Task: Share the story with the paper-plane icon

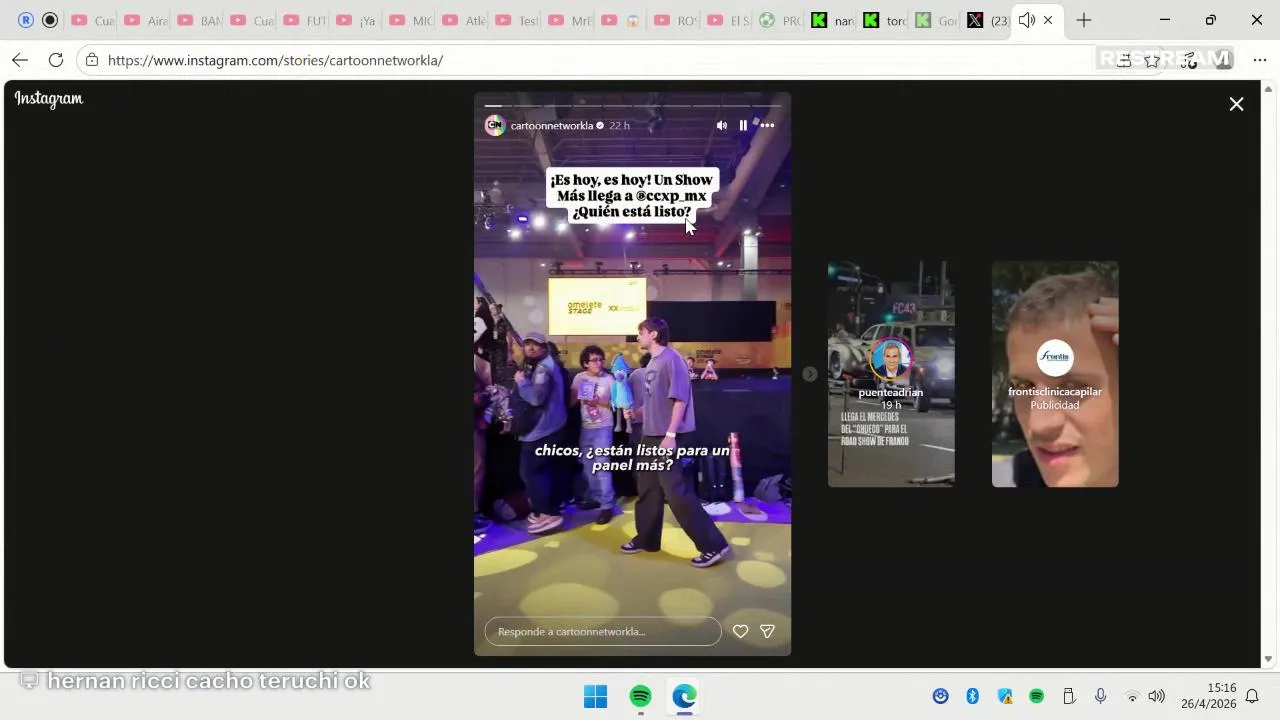Action: pyautogui.click(x=768, y=631)
